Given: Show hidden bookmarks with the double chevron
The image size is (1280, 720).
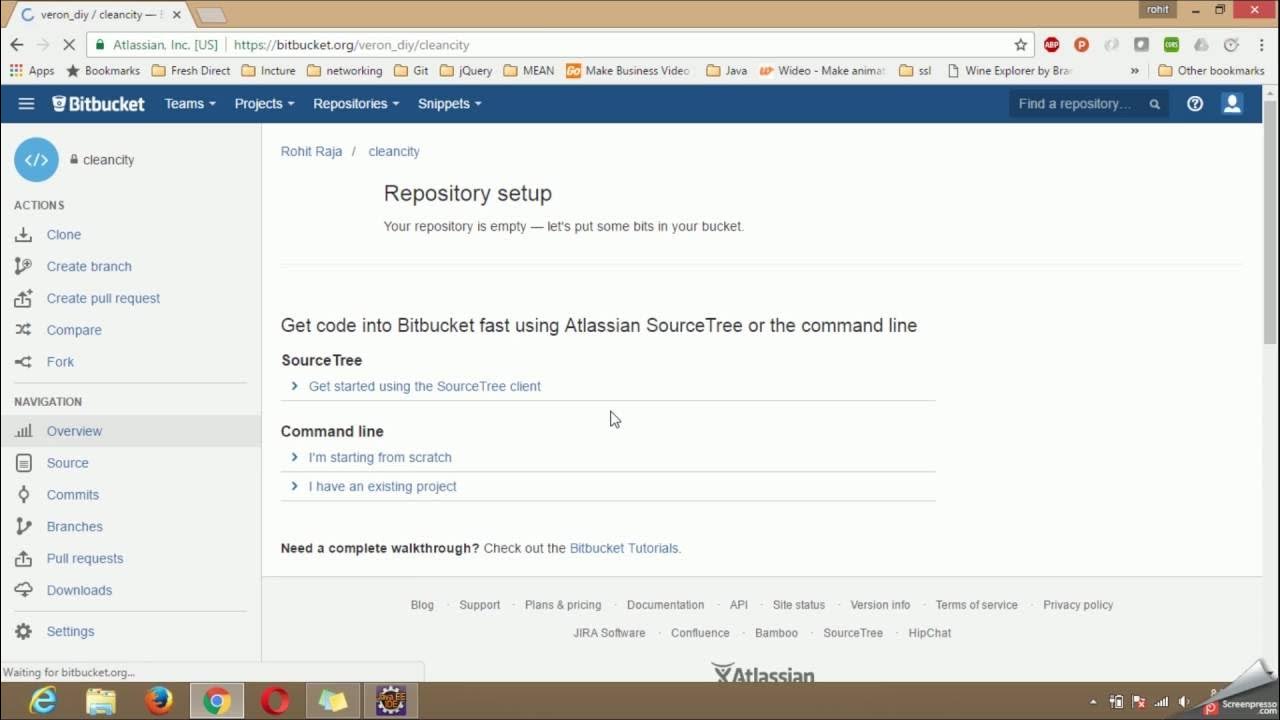Looking at the screenshot, I should coord(1134,71).
